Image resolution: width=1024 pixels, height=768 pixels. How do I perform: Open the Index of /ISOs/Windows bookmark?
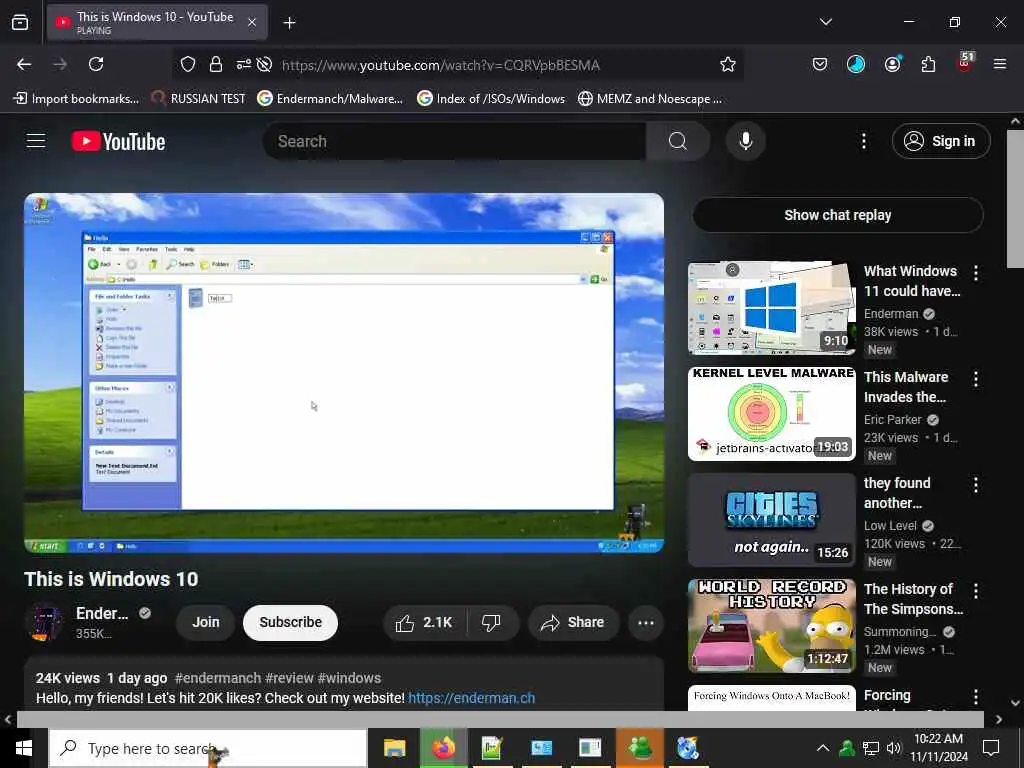click(x=491, y=99)
